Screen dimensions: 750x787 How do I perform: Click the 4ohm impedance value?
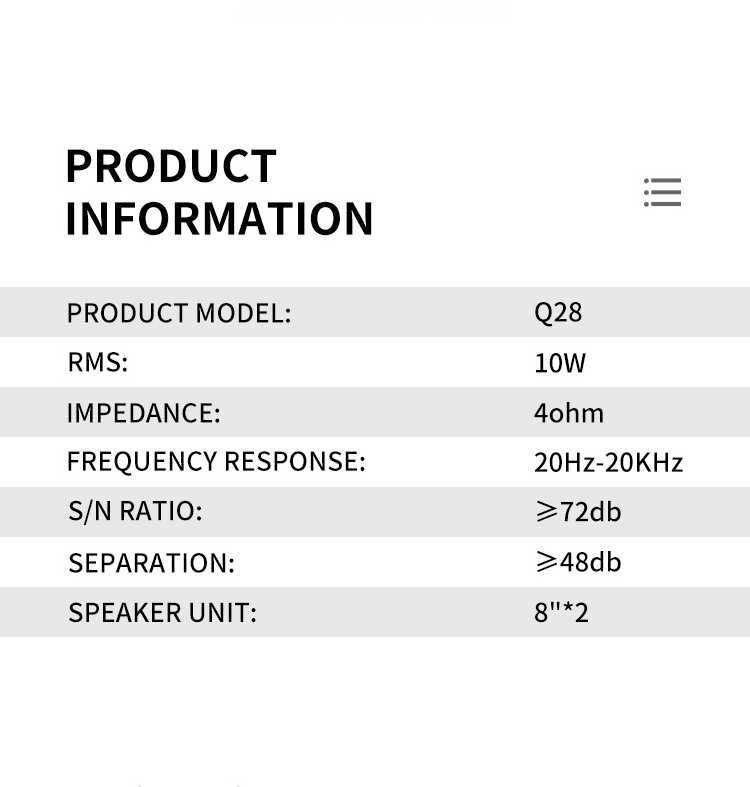(x=568, y=413)
